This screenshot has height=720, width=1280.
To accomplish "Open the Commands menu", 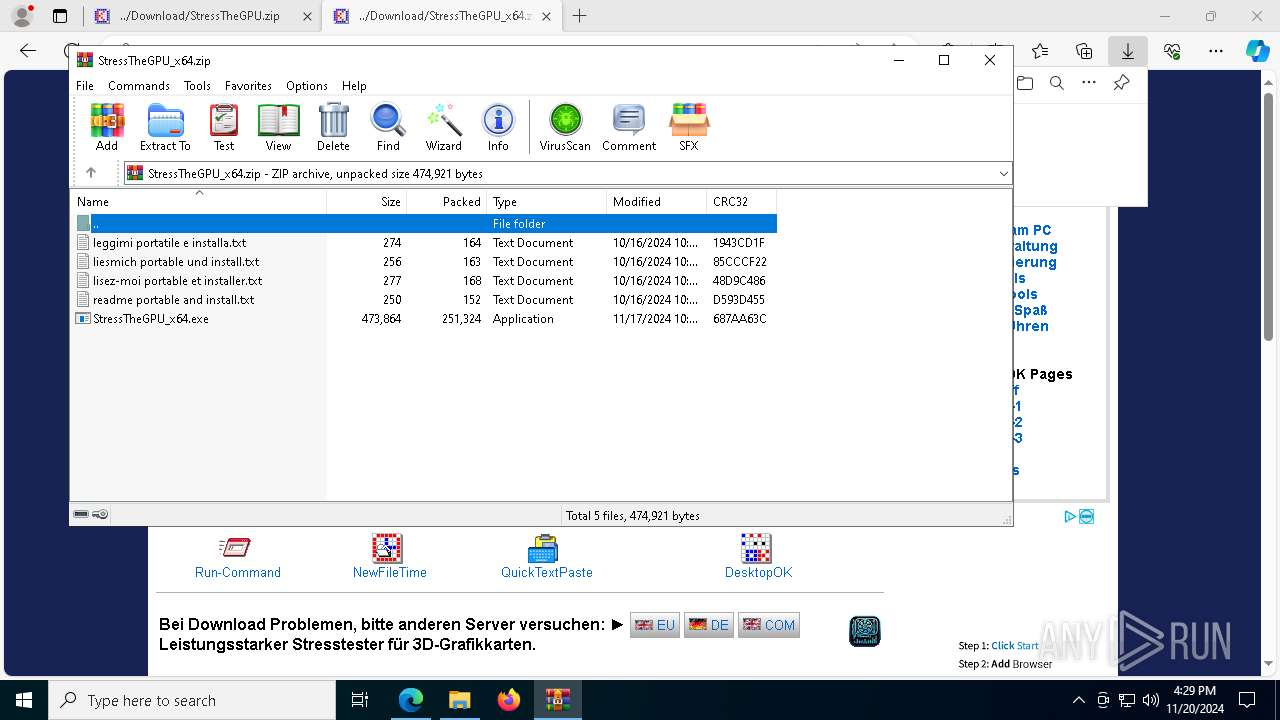I will (x=139, y=86).
